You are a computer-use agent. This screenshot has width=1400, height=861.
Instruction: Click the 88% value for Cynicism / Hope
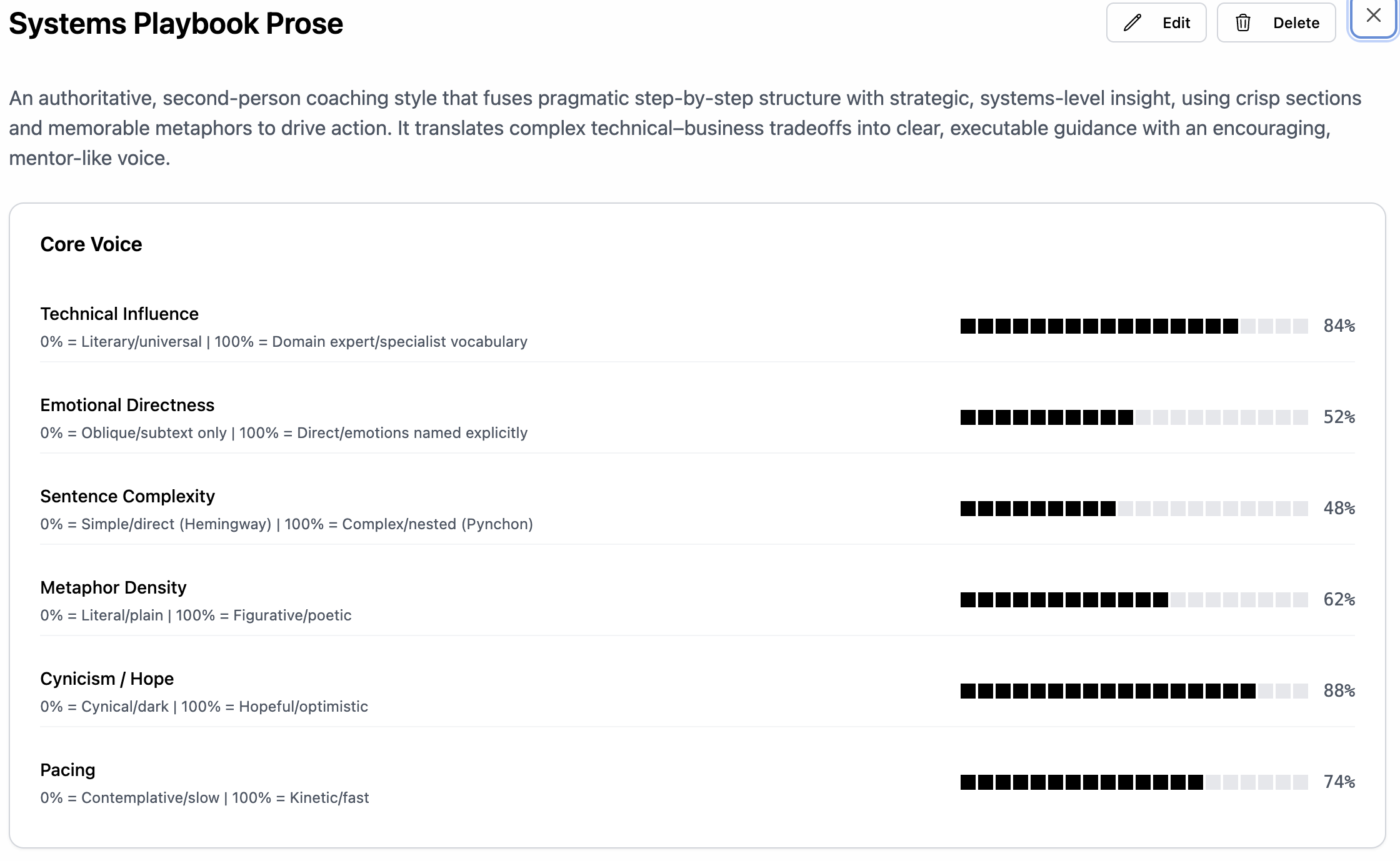[1339, 691]
